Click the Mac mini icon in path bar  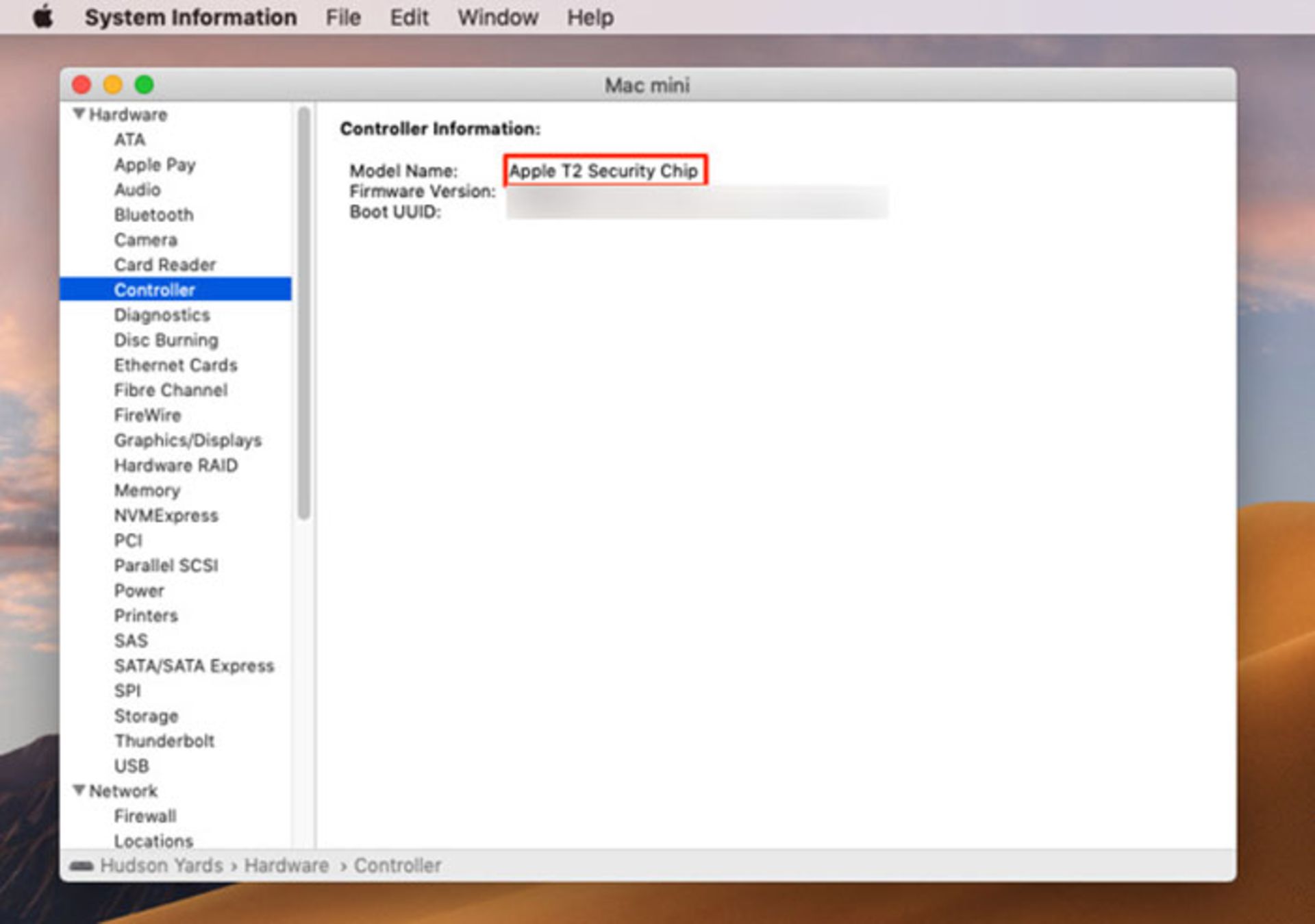pyautogui.click(x=82, y=866)
